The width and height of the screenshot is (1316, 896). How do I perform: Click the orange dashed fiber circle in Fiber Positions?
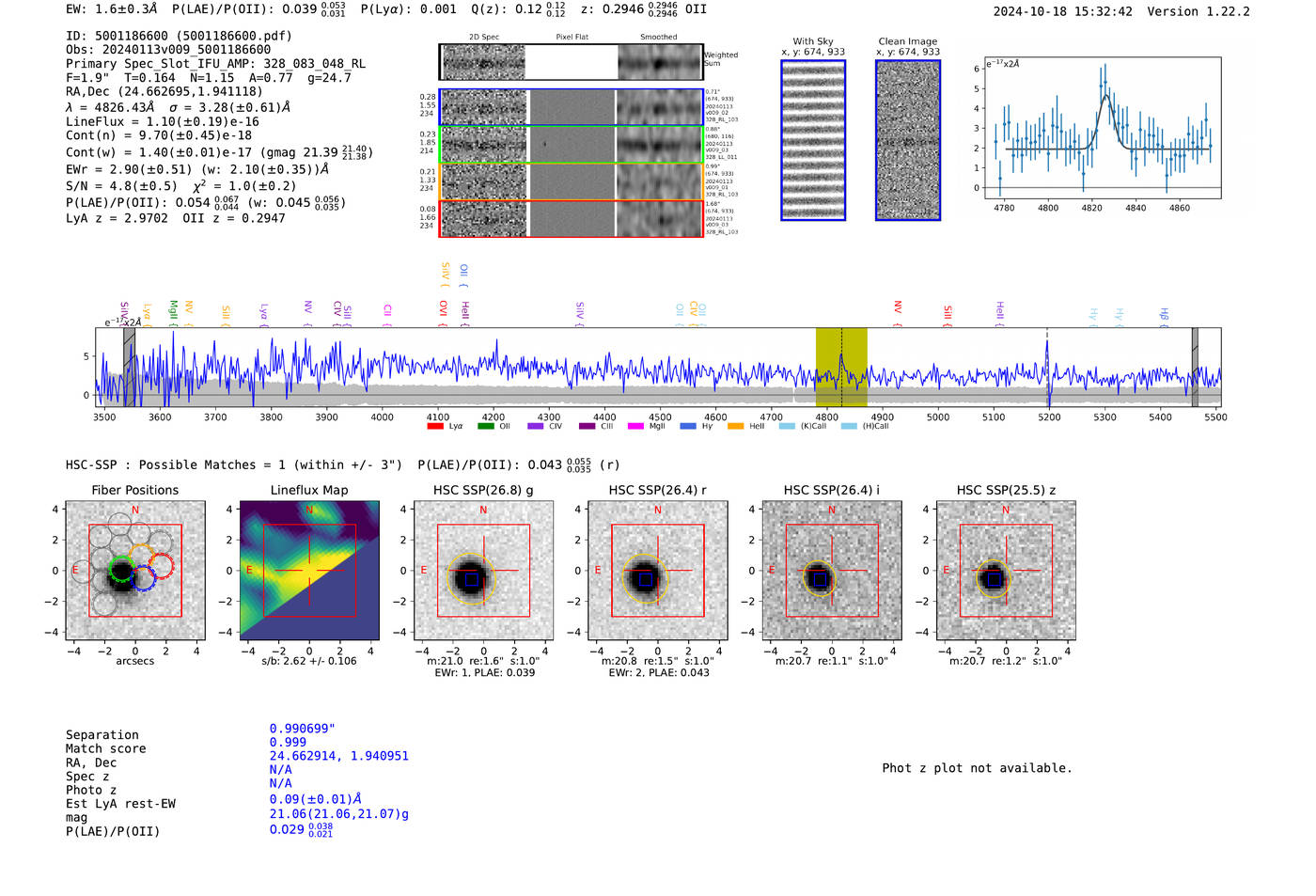[141, 556]
